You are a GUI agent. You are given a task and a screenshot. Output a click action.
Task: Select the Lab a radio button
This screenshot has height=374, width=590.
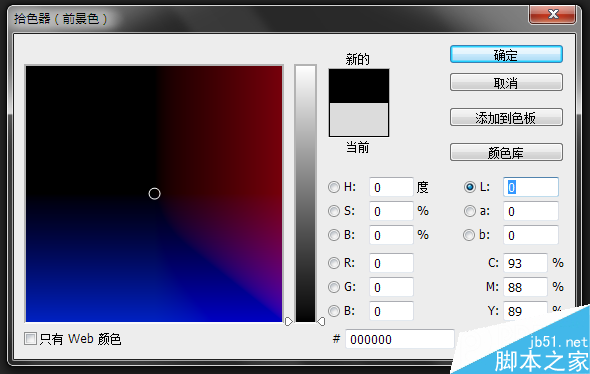(470, 211)
